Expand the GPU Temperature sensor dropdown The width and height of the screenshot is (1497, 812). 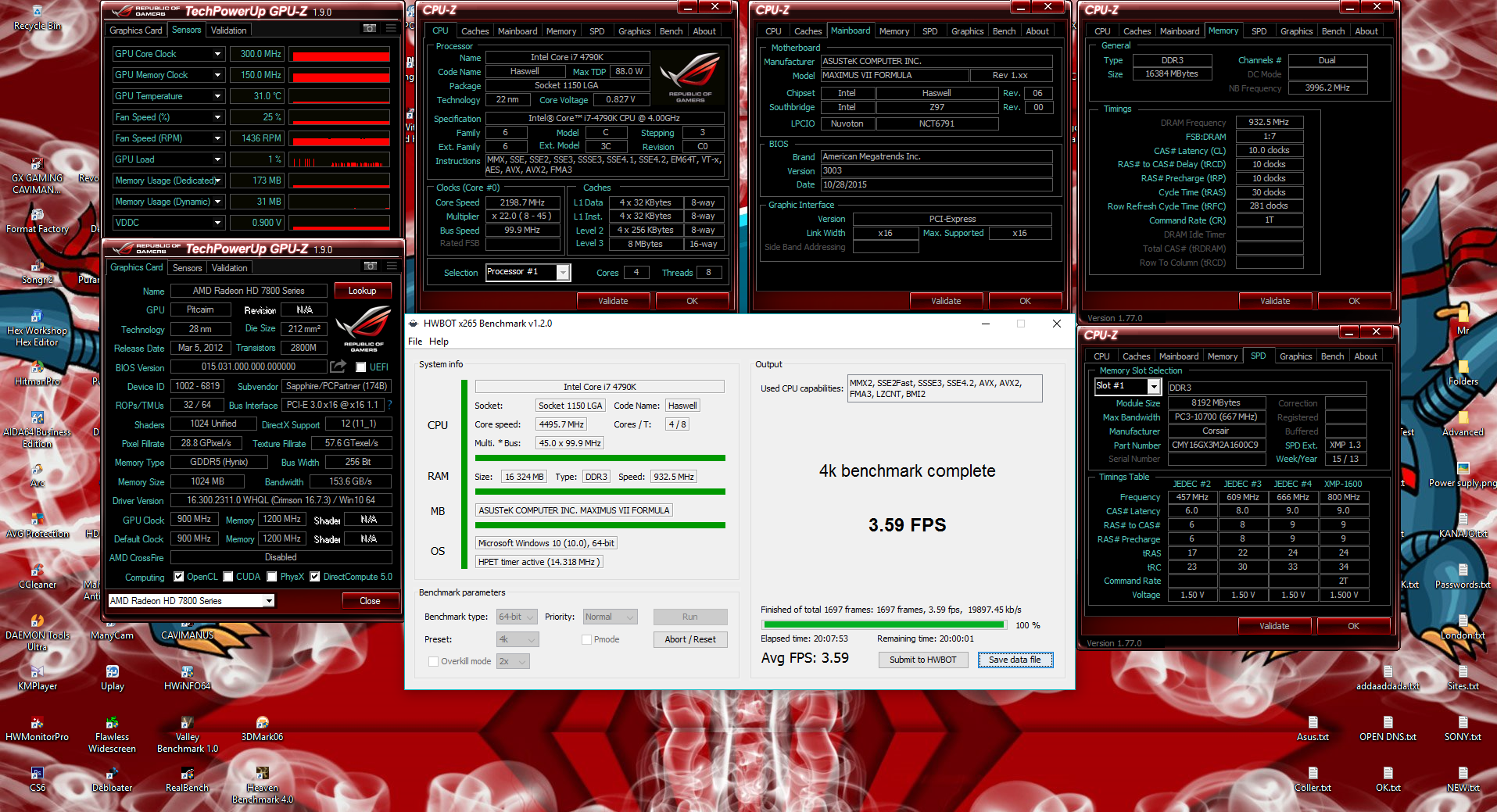coord(217,96)
